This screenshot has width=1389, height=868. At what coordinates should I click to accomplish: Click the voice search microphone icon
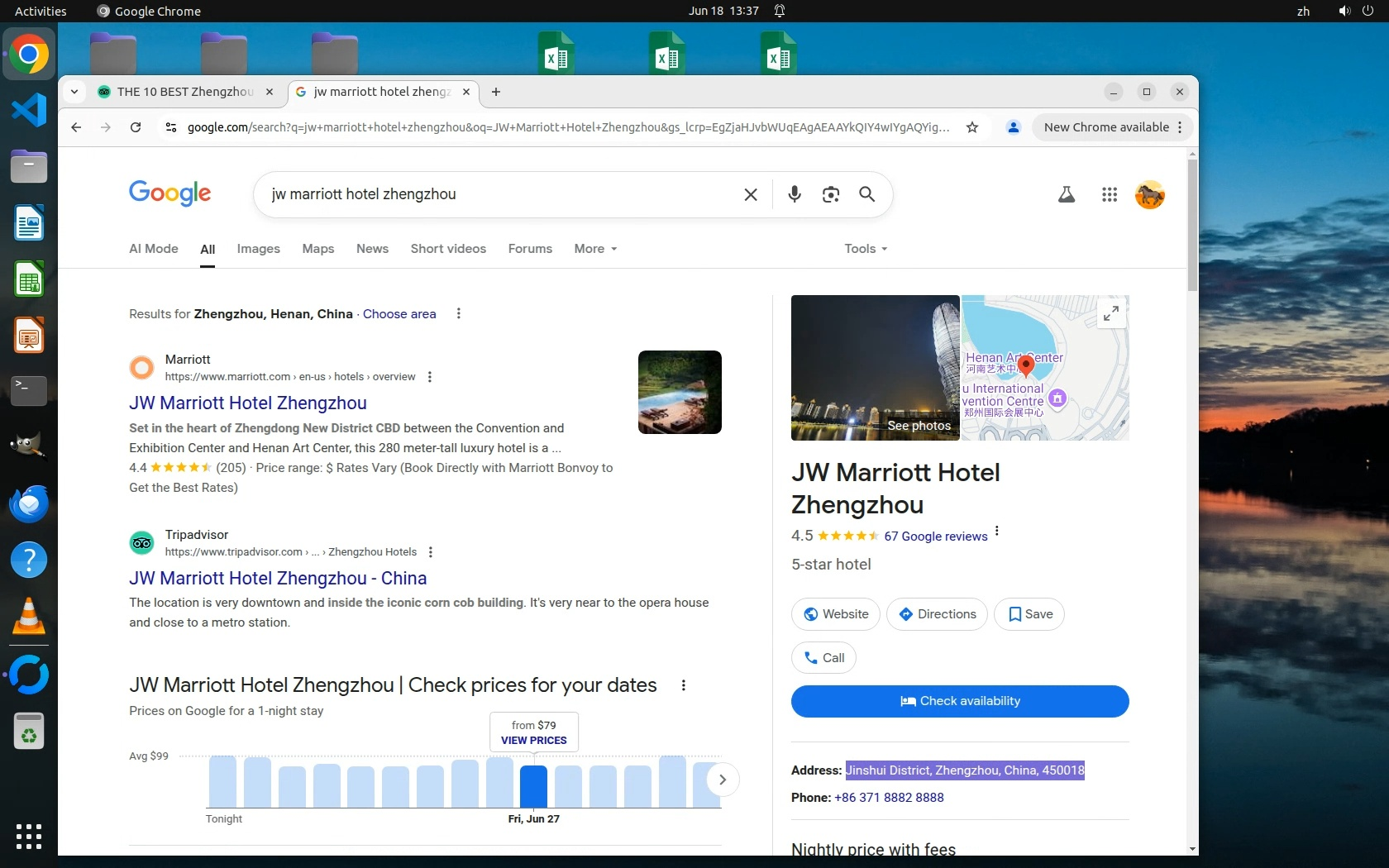point(794,194)
